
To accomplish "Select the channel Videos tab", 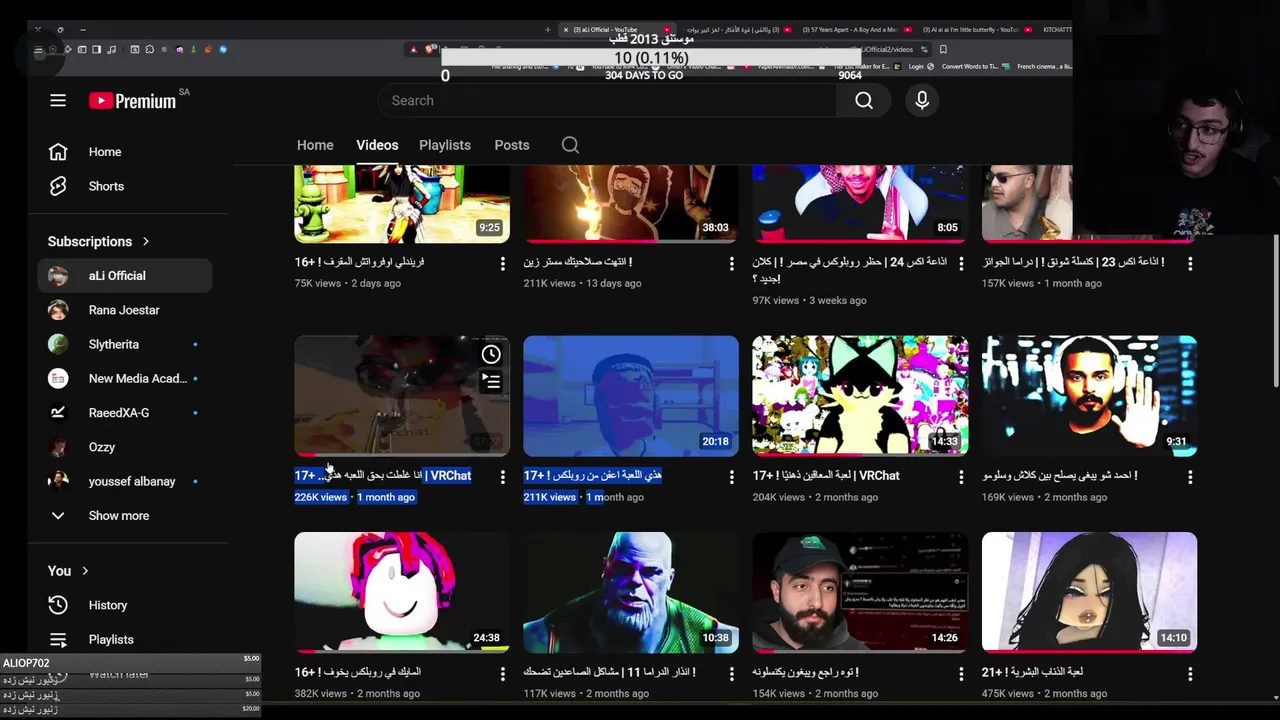I will tap(377, 145).
